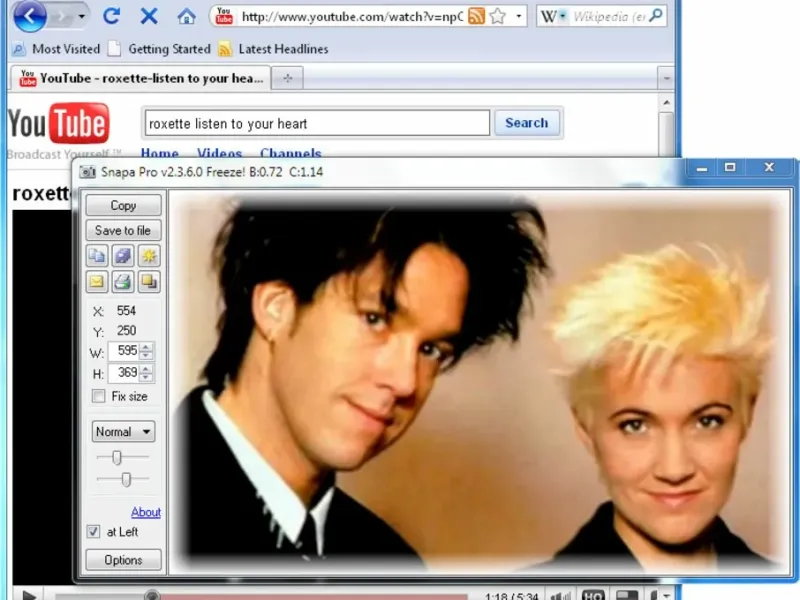This screenshot has height=600, width=800.
Task: Click the printer icon in Snapa
Action: click(x=123, y=282)
